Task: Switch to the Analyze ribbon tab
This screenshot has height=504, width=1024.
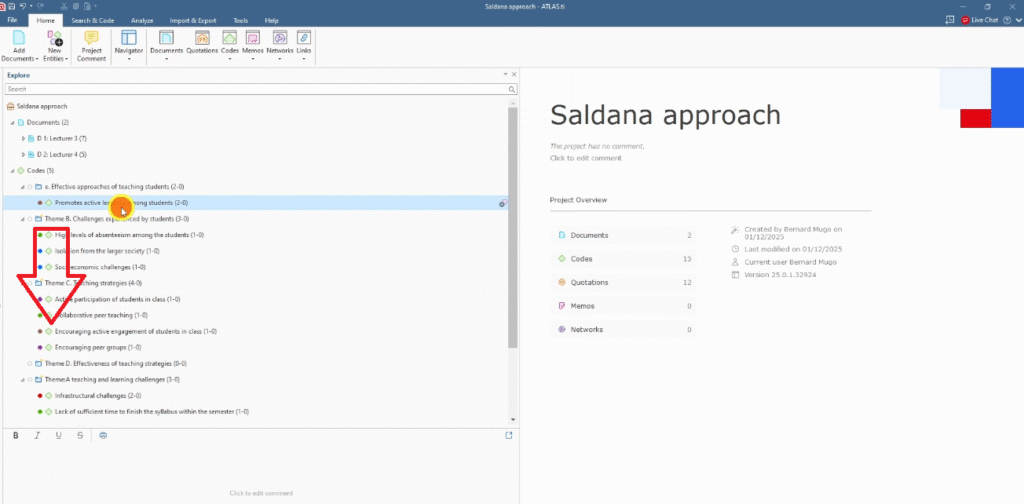Action: pos(142,20)
